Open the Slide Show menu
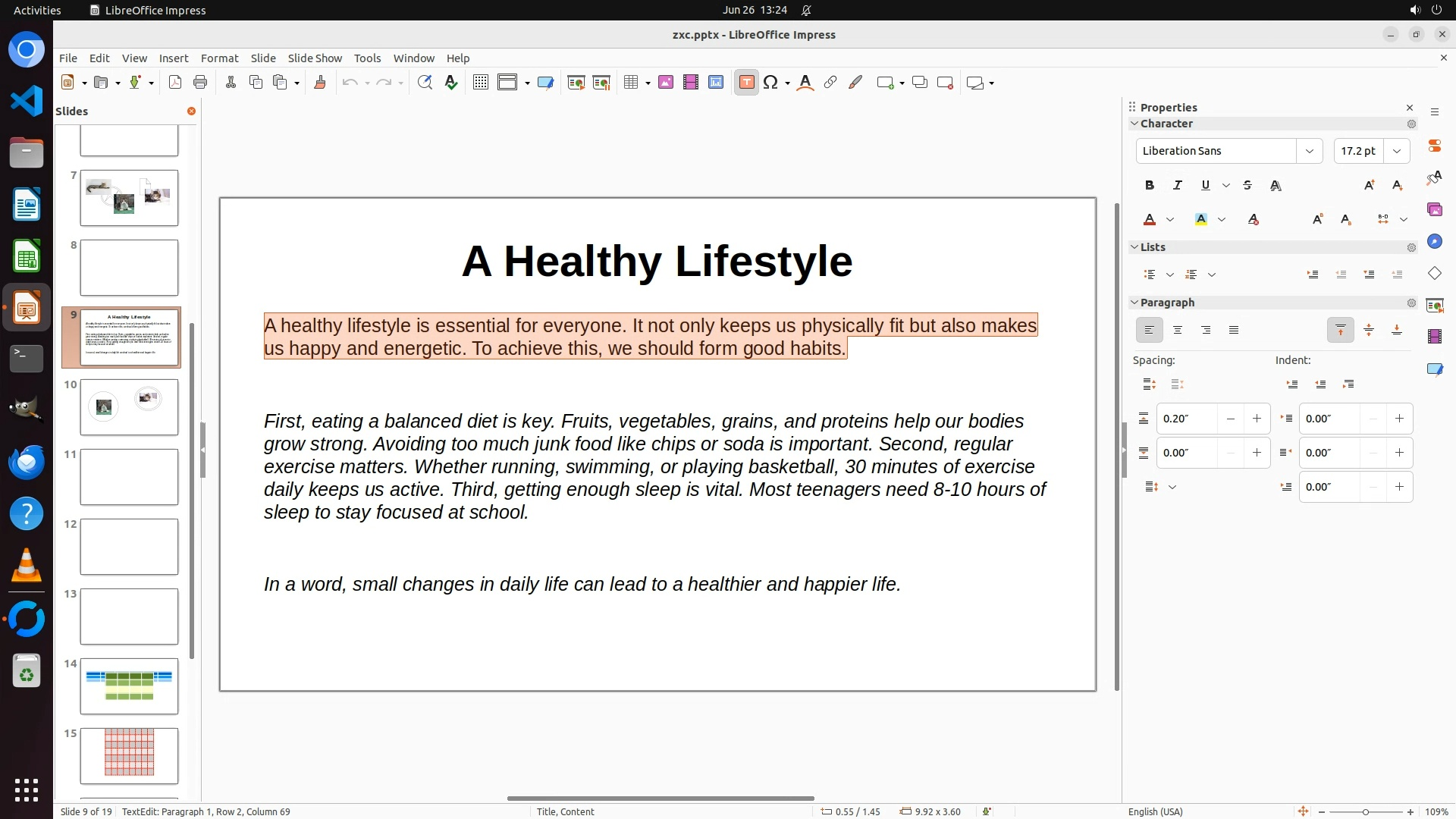This screenshot has width=1456, height=819. pos(314,58)
